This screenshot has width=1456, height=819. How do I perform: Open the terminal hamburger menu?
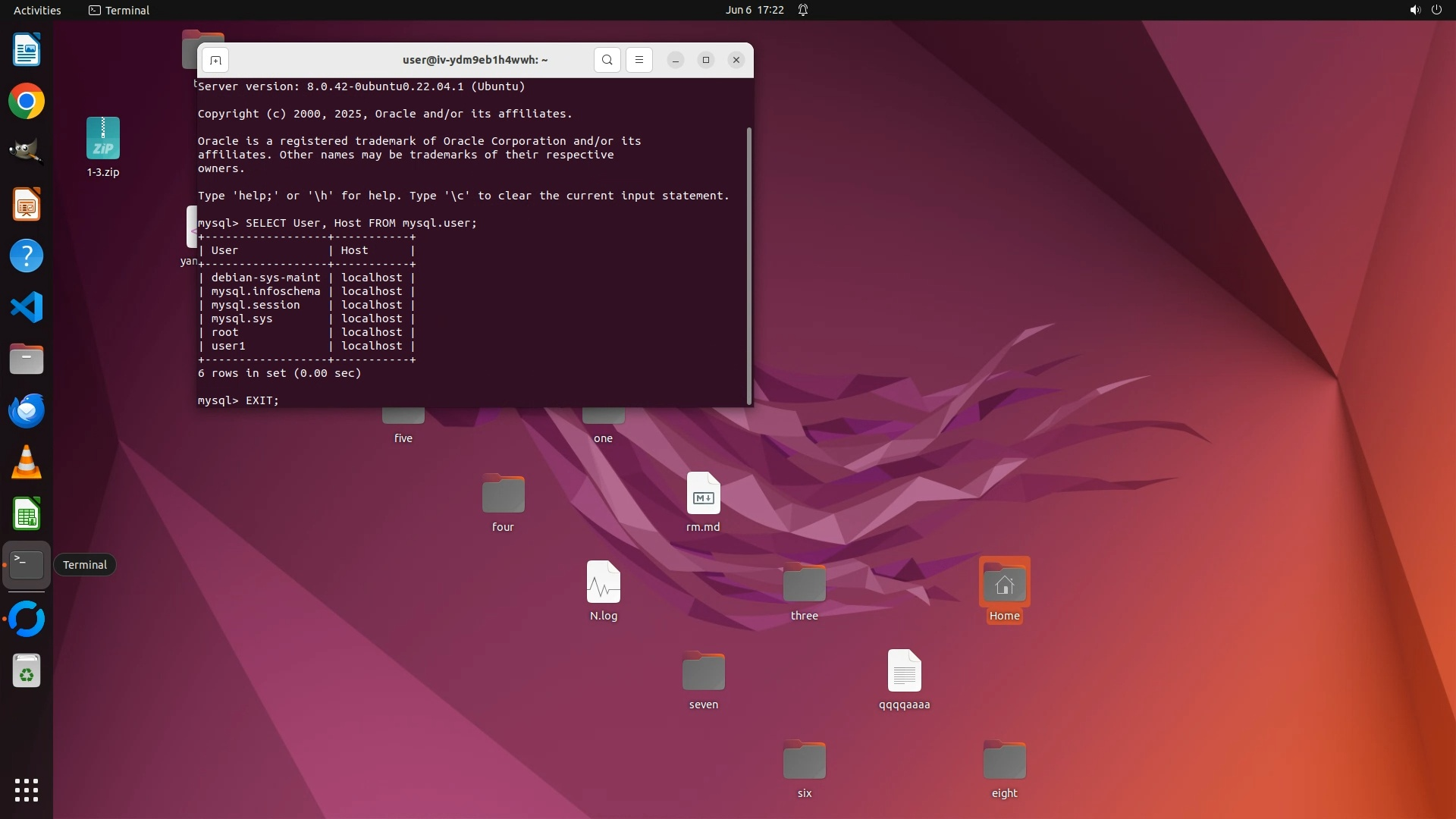click(x=639, y=60)
